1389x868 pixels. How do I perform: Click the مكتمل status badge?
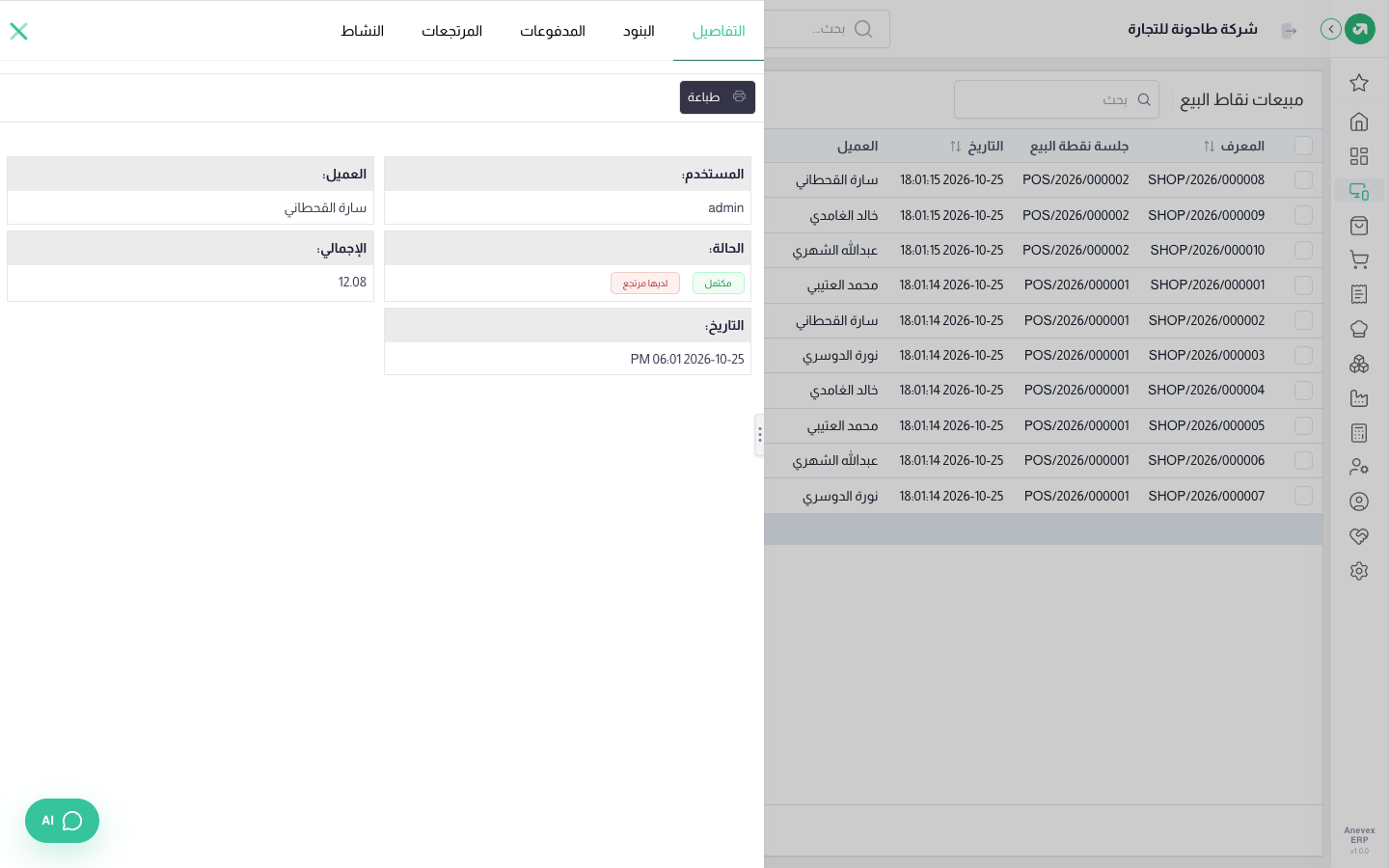click(719, 284)
